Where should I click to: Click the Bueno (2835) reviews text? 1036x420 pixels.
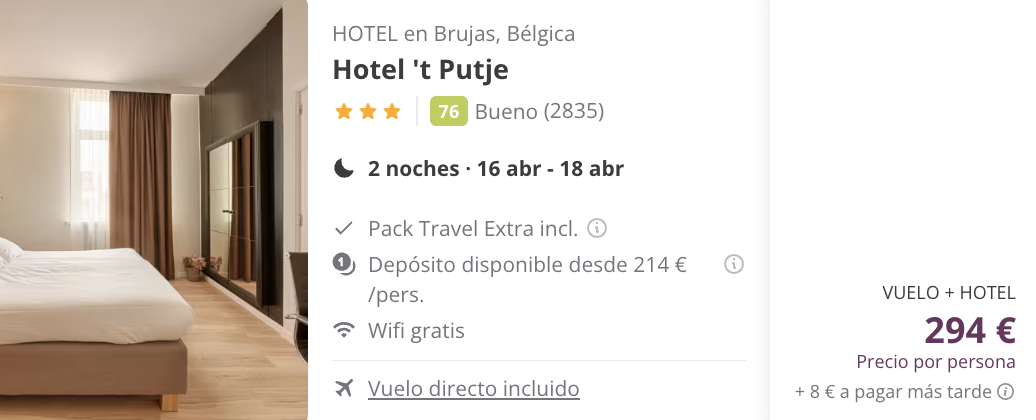[539, 111]
